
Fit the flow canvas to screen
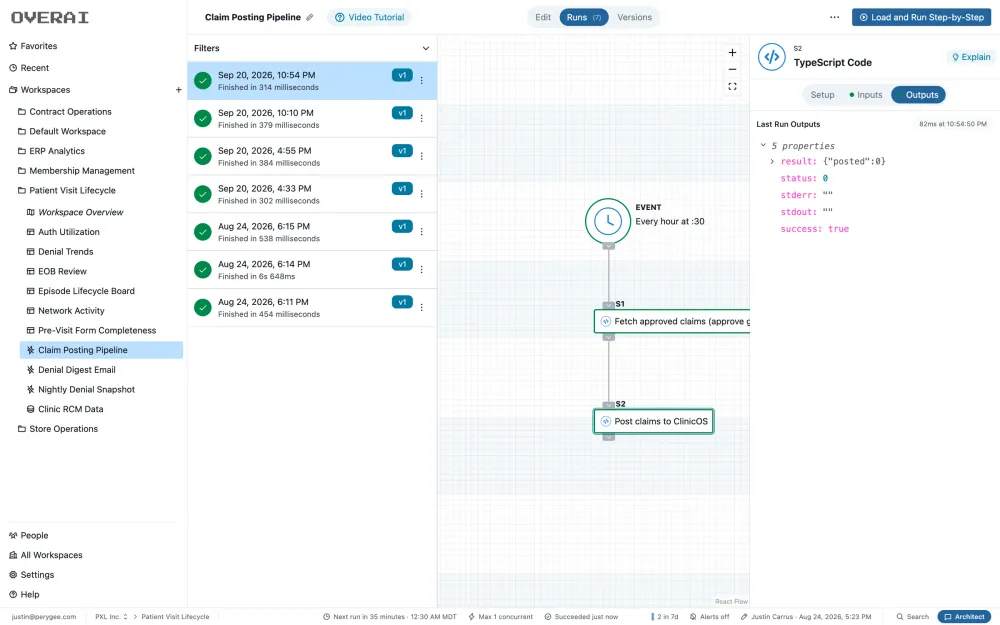(732, 87)
